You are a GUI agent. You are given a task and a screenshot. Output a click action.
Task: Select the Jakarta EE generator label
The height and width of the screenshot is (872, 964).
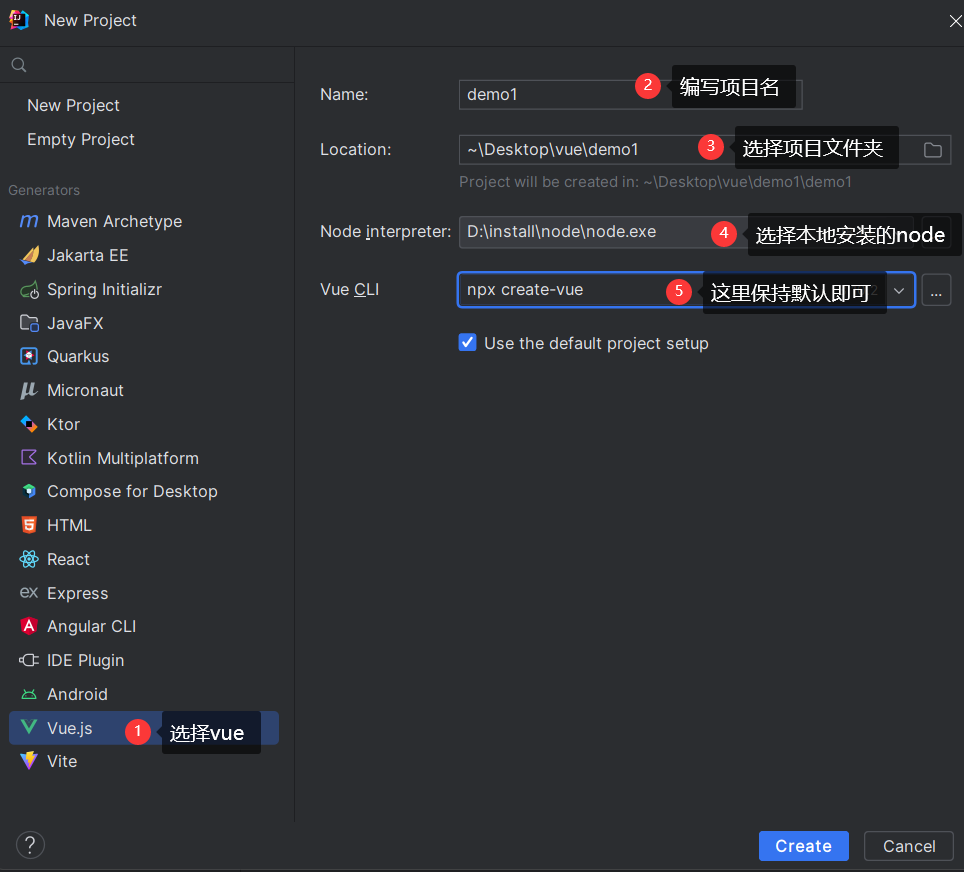[88, 255]
